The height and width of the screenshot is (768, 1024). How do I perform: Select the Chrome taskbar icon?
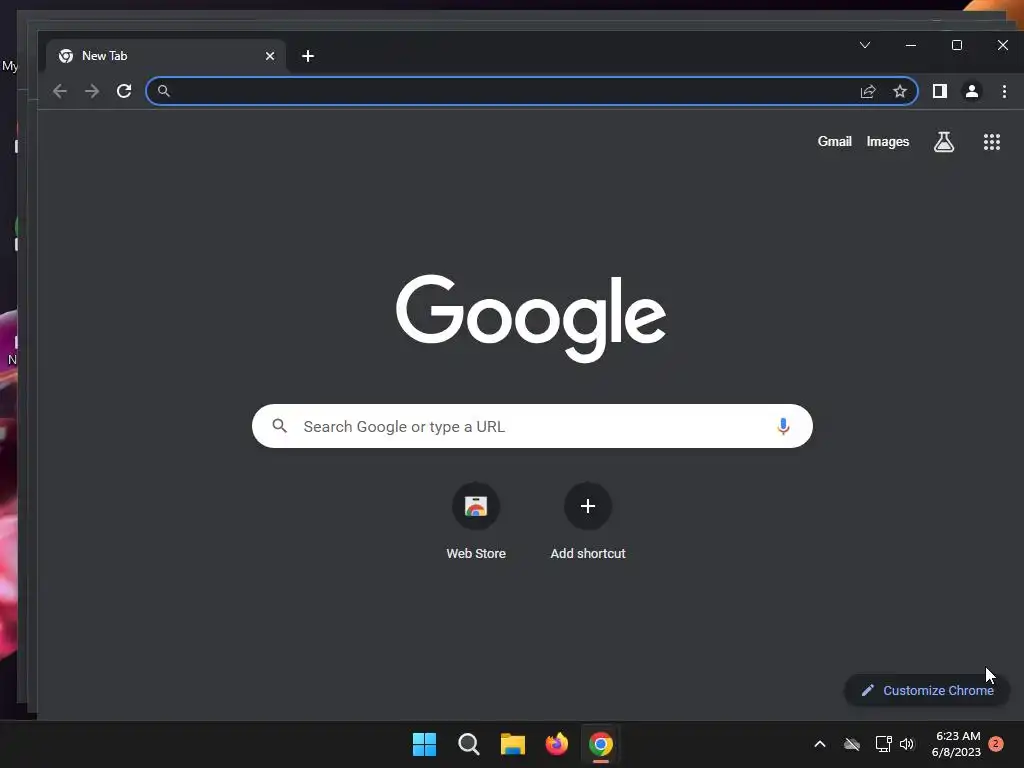601,744
